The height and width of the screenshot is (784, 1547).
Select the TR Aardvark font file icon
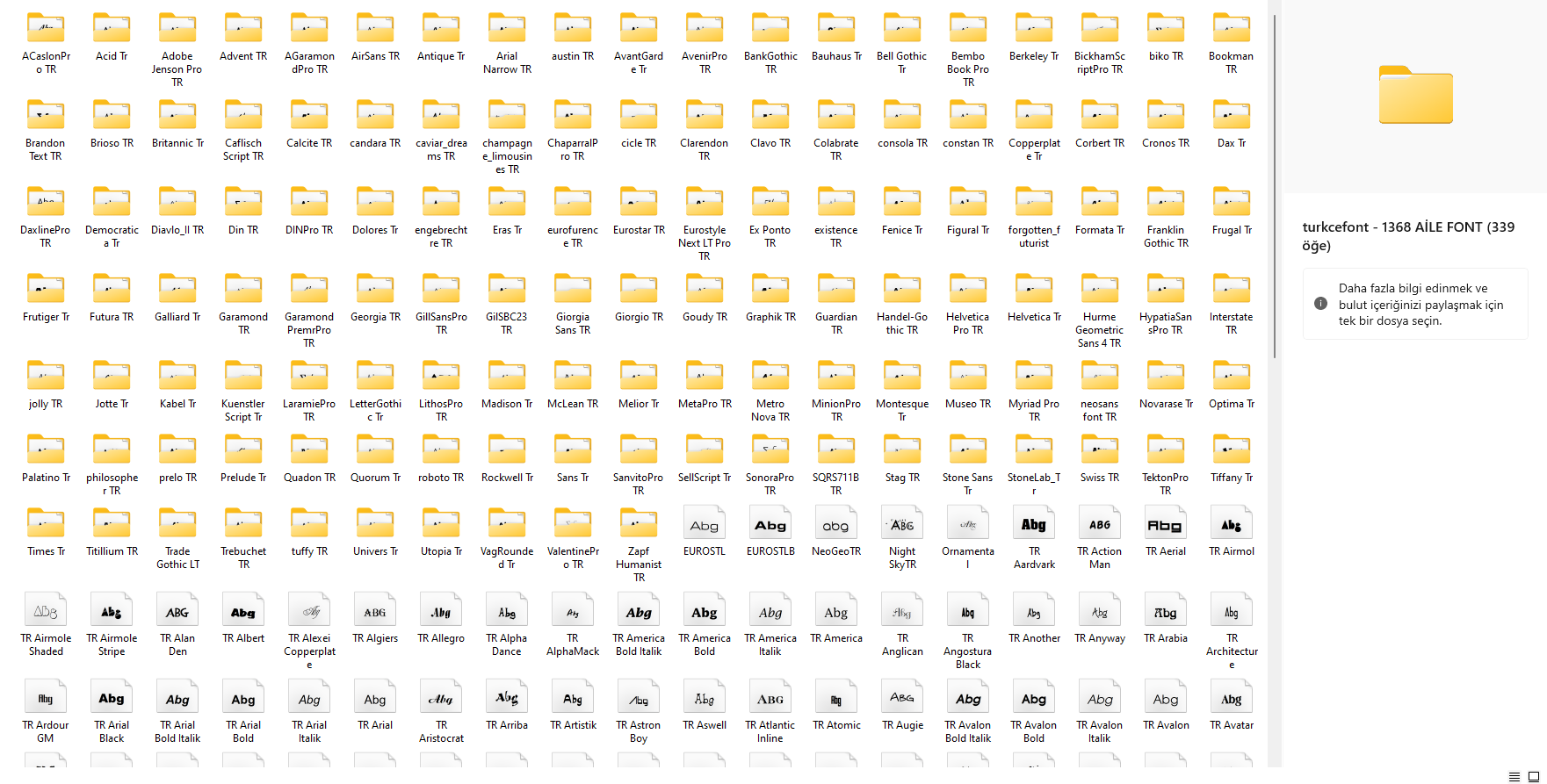[1034, 523]
